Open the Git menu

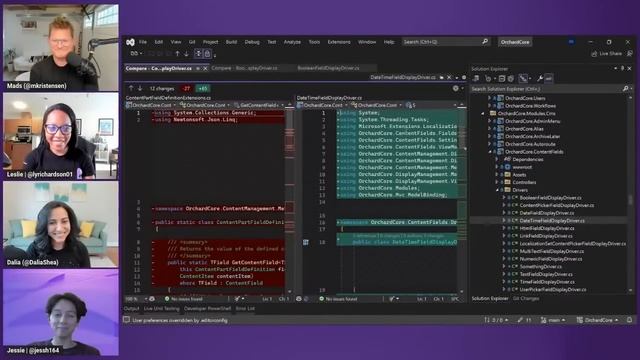point(192,42)
